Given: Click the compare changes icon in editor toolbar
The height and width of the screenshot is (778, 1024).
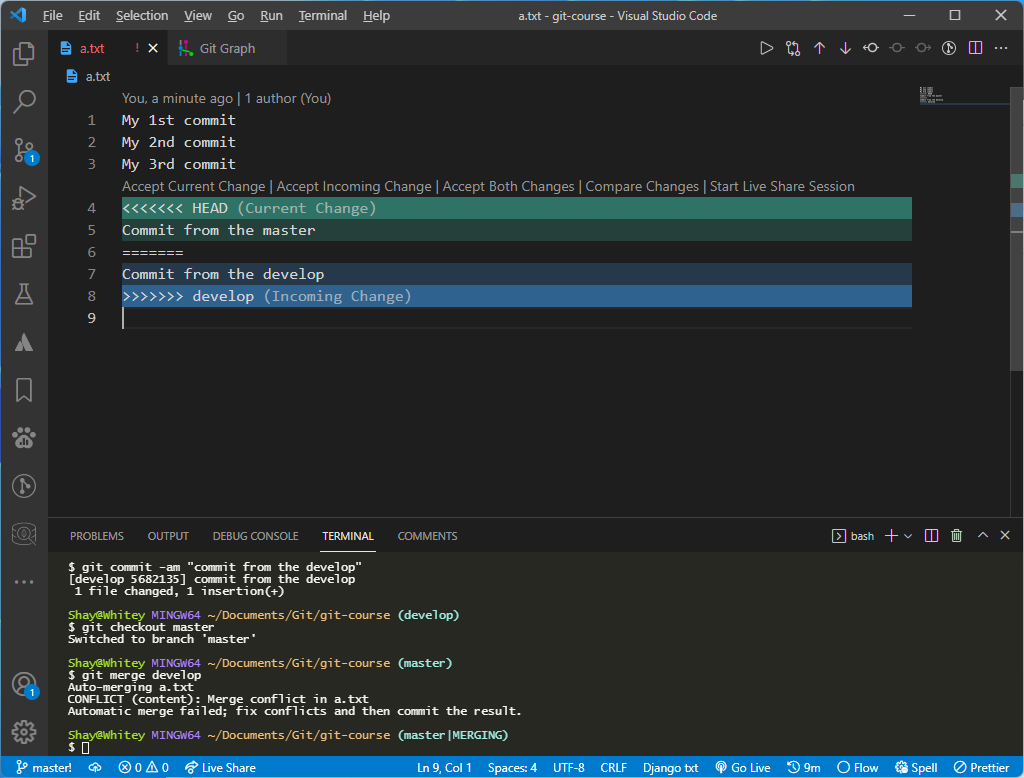Looking at the screenshot, I should click(793, 48).
